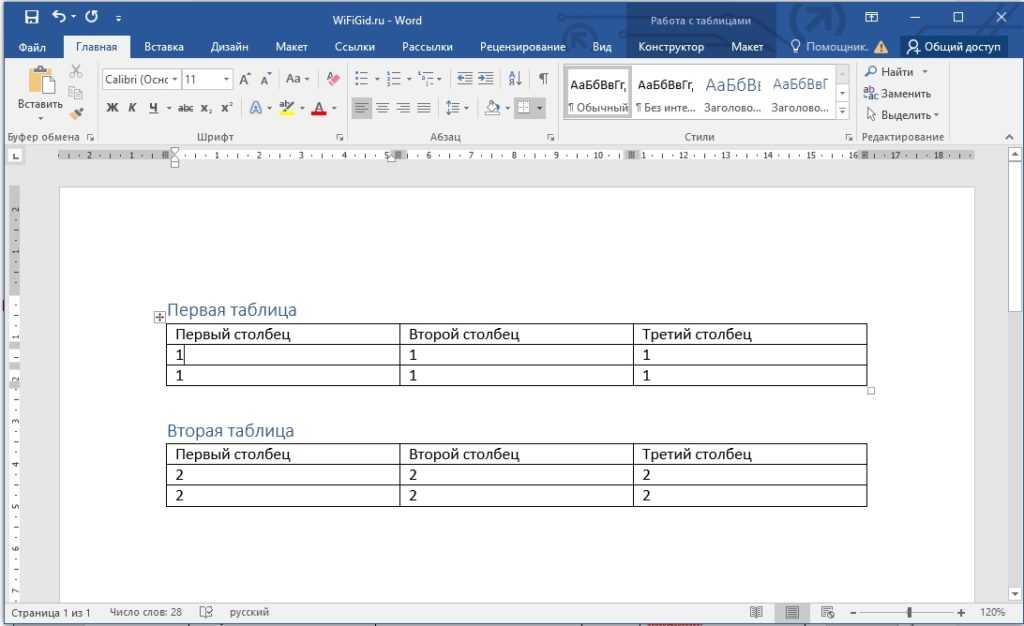The height and width of the screenshot is (626, 1024).
Task: Undo the last action
Action: pyautogui.click(x=59, y=16)
